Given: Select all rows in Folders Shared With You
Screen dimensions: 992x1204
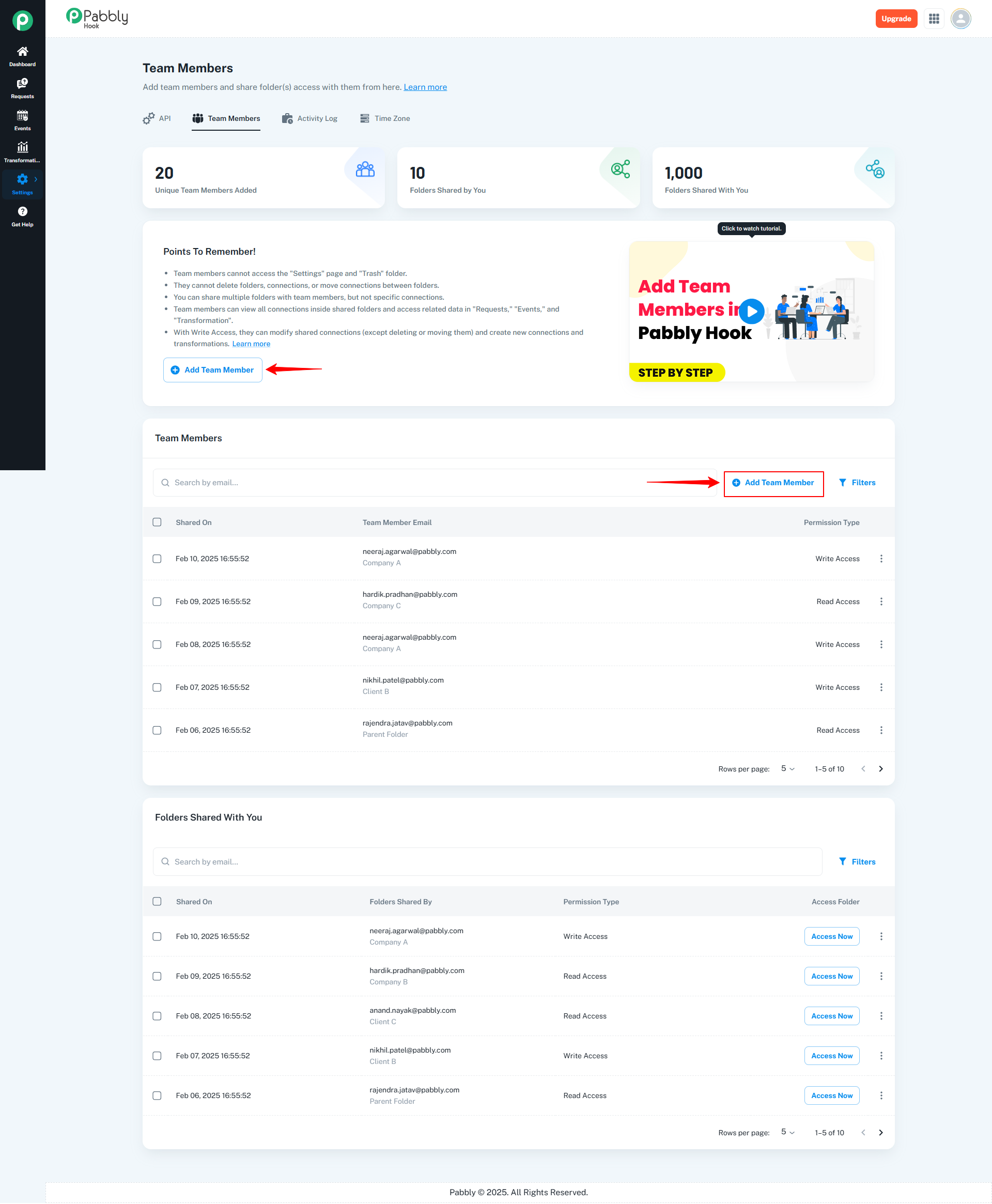Looking at the screenshot, I should (157, 901).
